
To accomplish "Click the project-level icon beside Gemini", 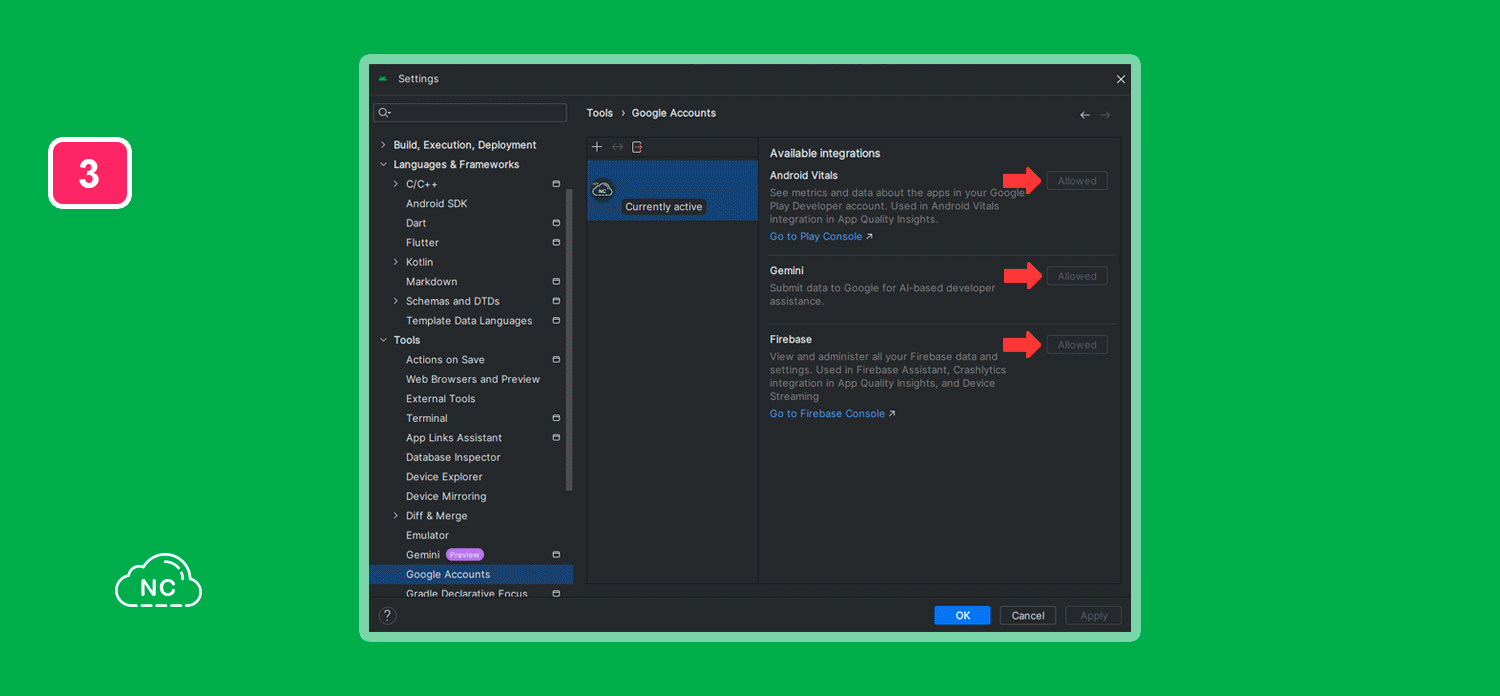I will coord(556,554).
